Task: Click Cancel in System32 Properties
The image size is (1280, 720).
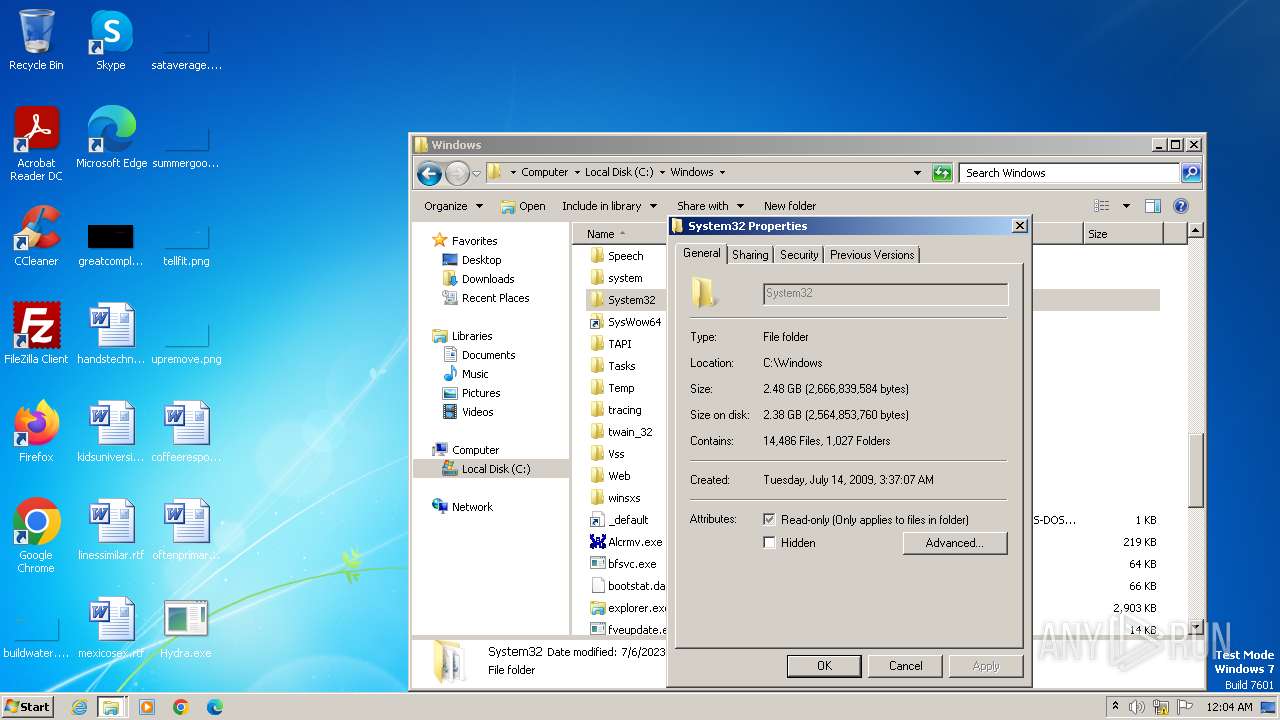Action: pyautogui.click(x=906, y=666)
